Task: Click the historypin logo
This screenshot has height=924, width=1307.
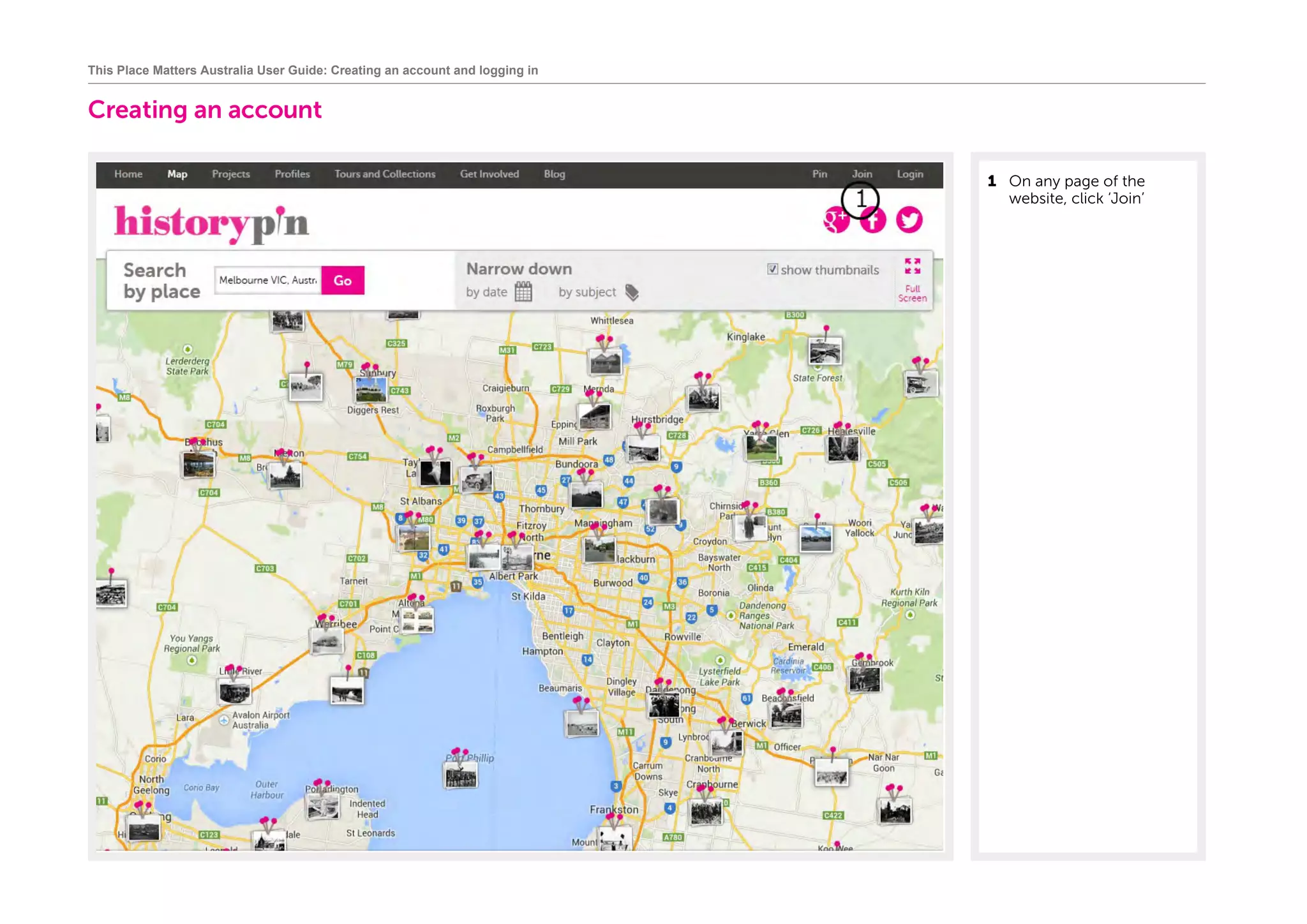Action: [211, 223]
